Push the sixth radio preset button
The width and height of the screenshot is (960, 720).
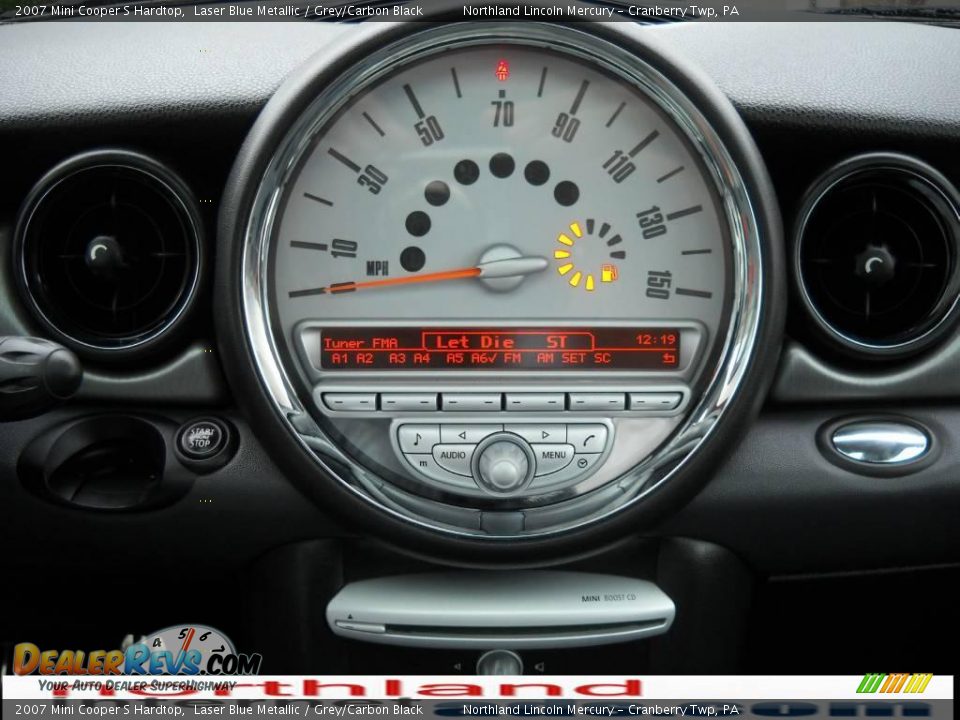655,402
